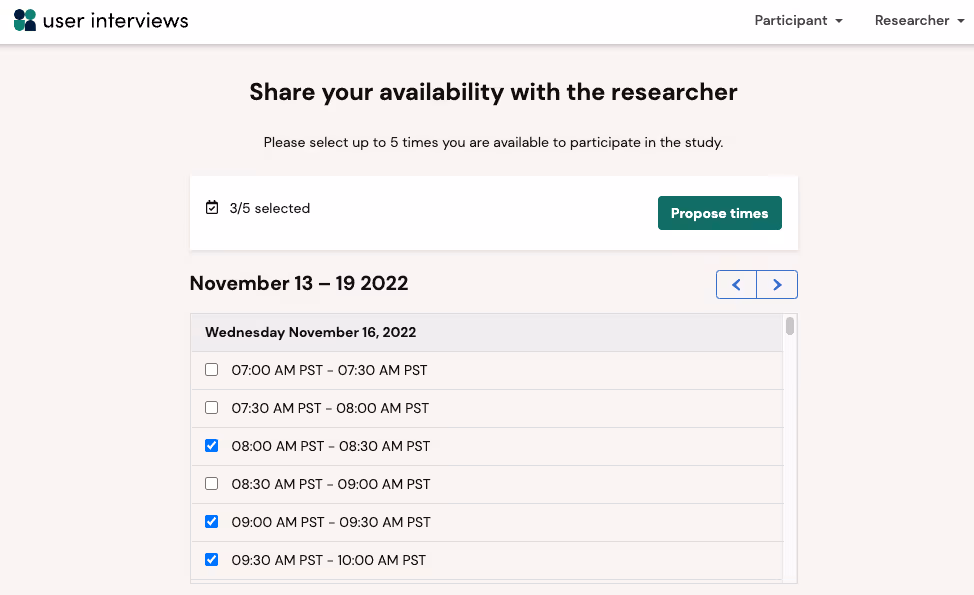The image size is (974, 595).
Task: Click the 08:00 AM PST - 08:30 AM PST label
Action: tap(331, 446)
